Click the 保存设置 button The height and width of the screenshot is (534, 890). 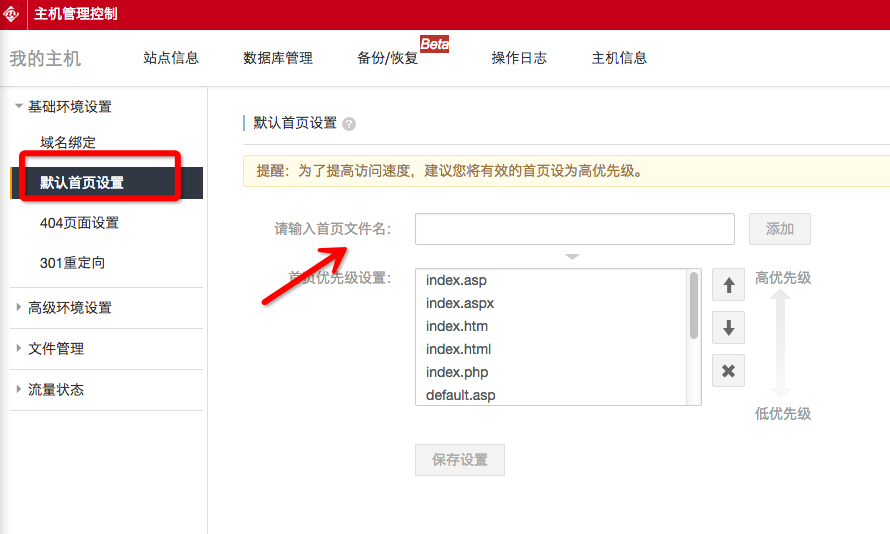[x=460, y=460]
